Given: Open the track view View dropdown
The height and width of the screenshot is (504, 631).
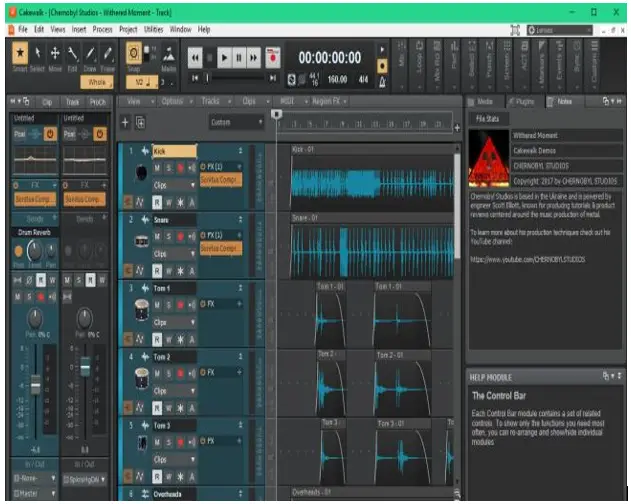Looking at the screenshot, I should point(139,101).
